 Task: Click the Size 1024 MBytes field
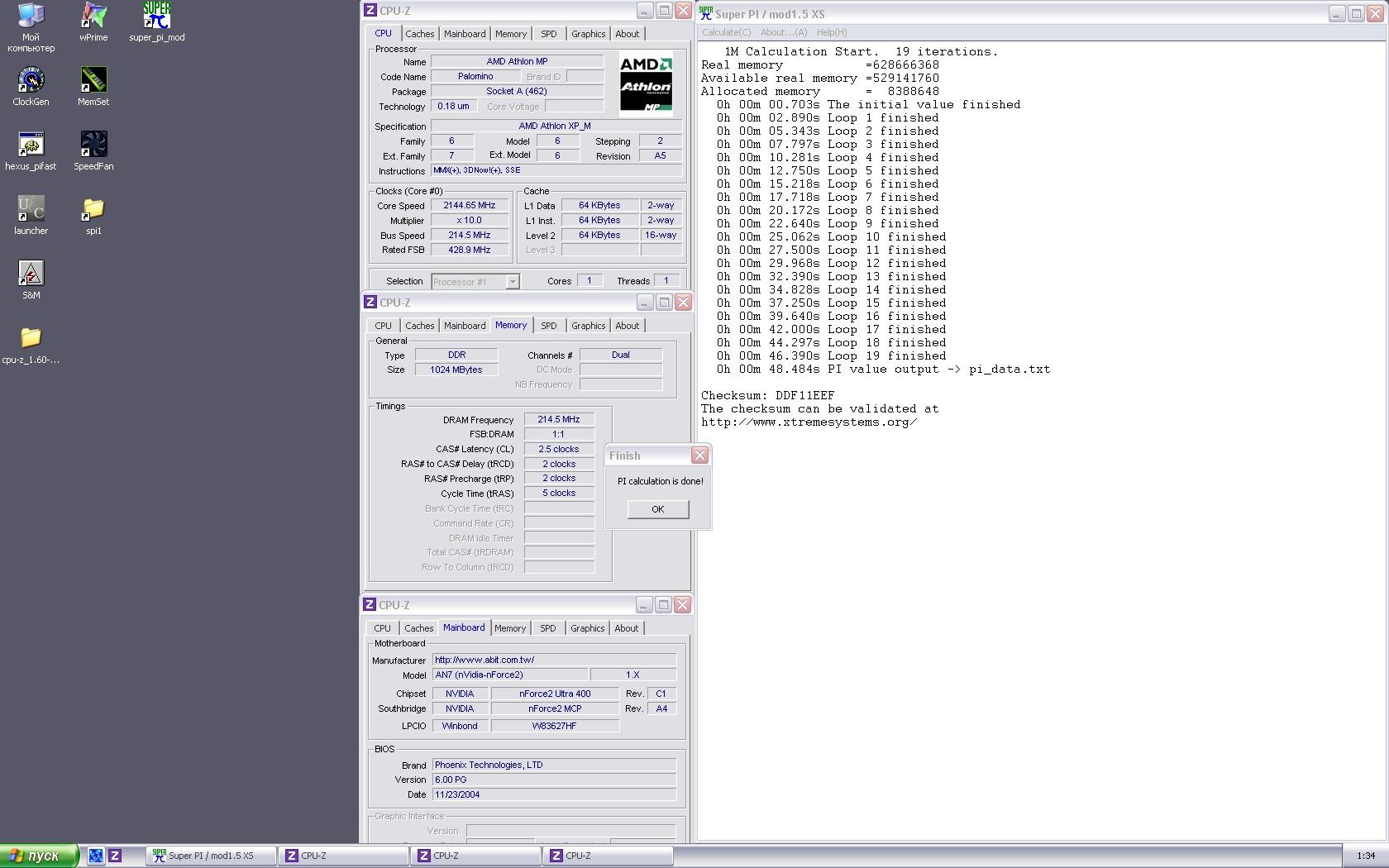coord(456,370)
